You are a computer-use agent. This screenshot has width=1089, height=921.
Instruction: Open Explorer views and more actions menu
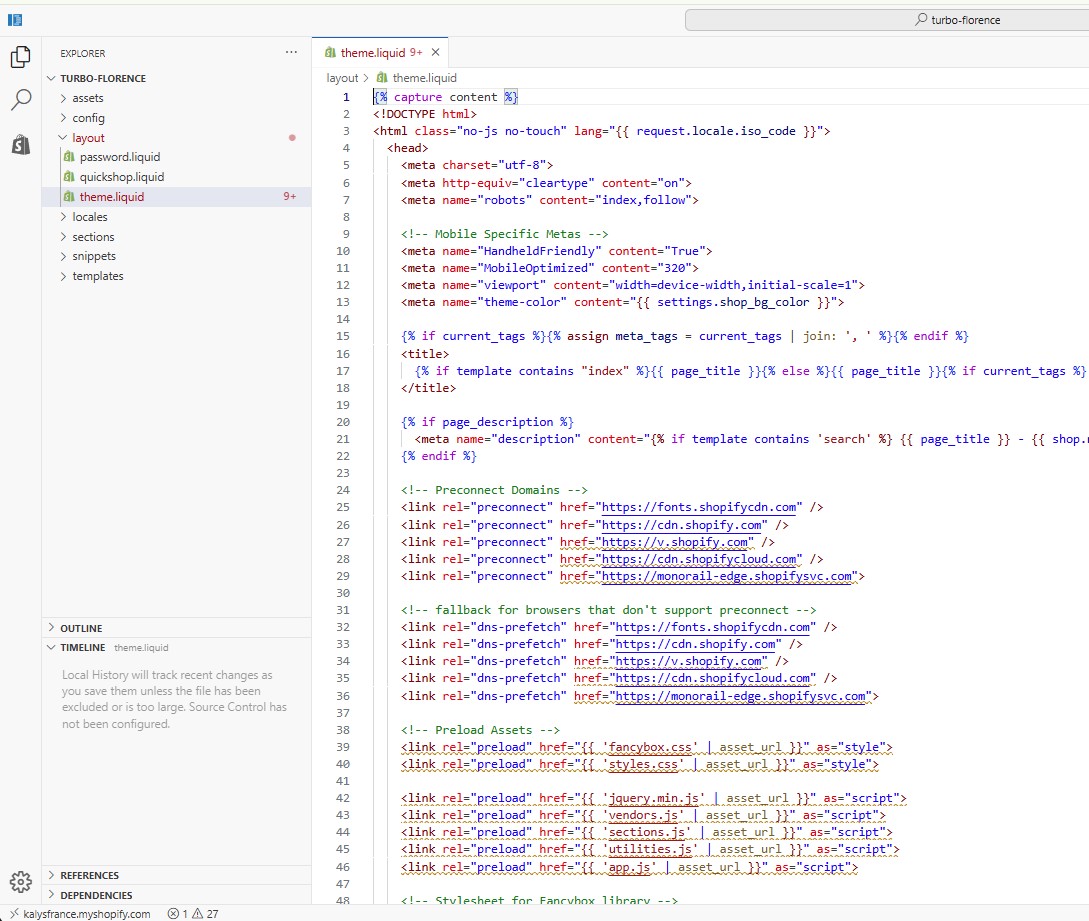pos(291,52)
